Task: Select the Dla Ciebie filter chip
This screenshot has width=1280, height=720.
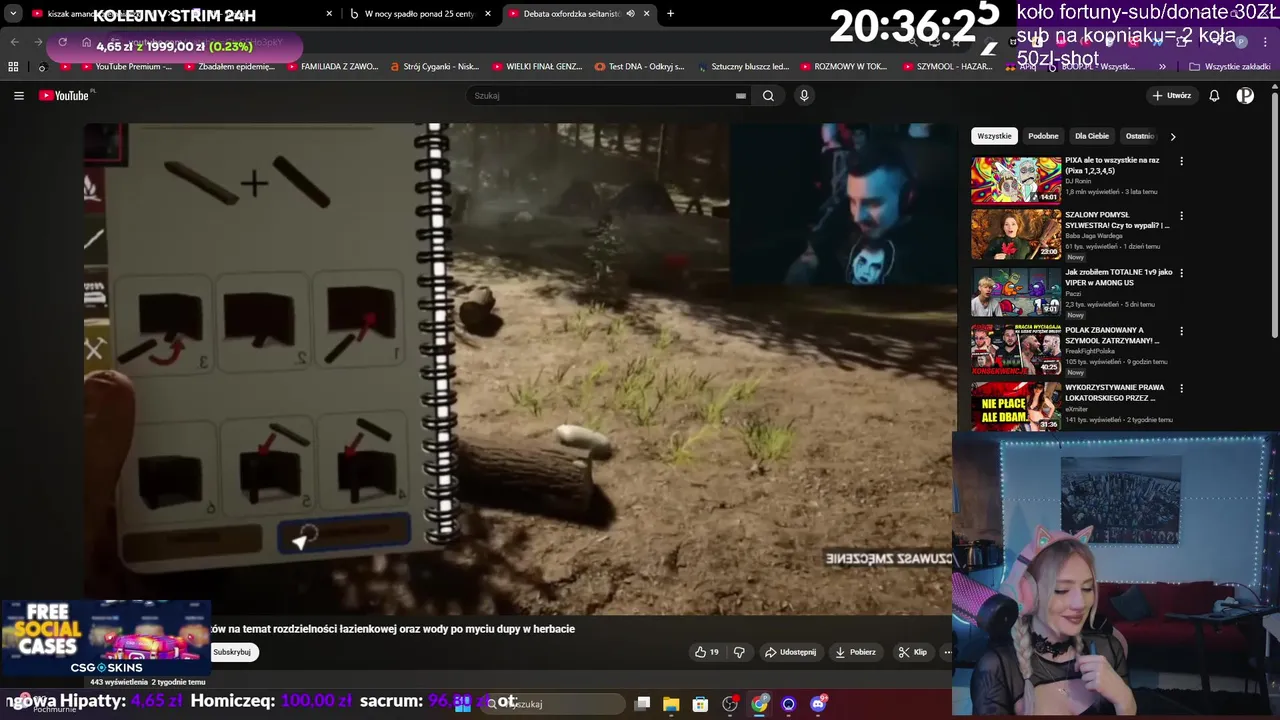Action: tap(1092, 136)
